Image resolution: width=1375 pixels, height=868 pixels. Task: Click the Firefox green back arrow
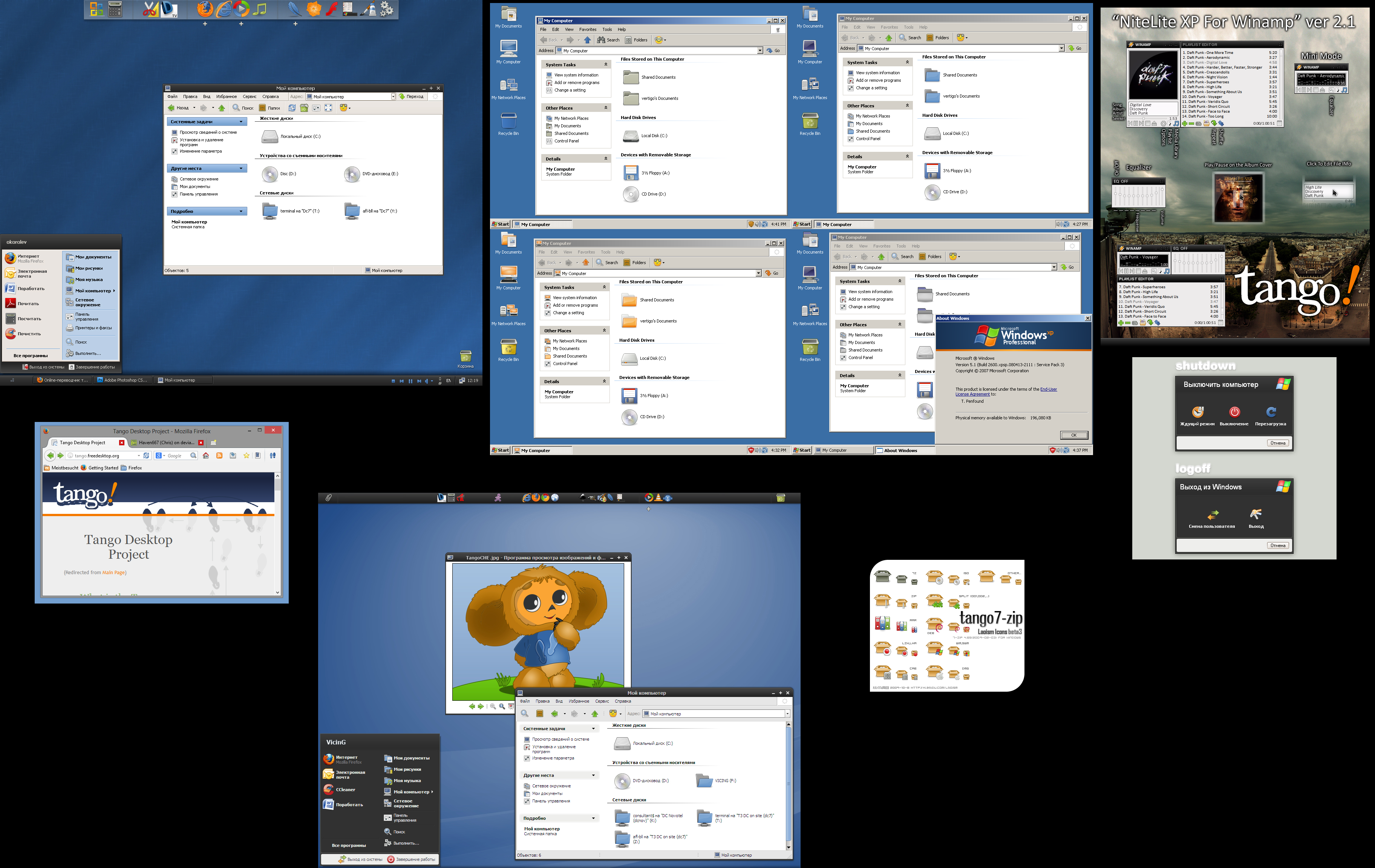51,456
